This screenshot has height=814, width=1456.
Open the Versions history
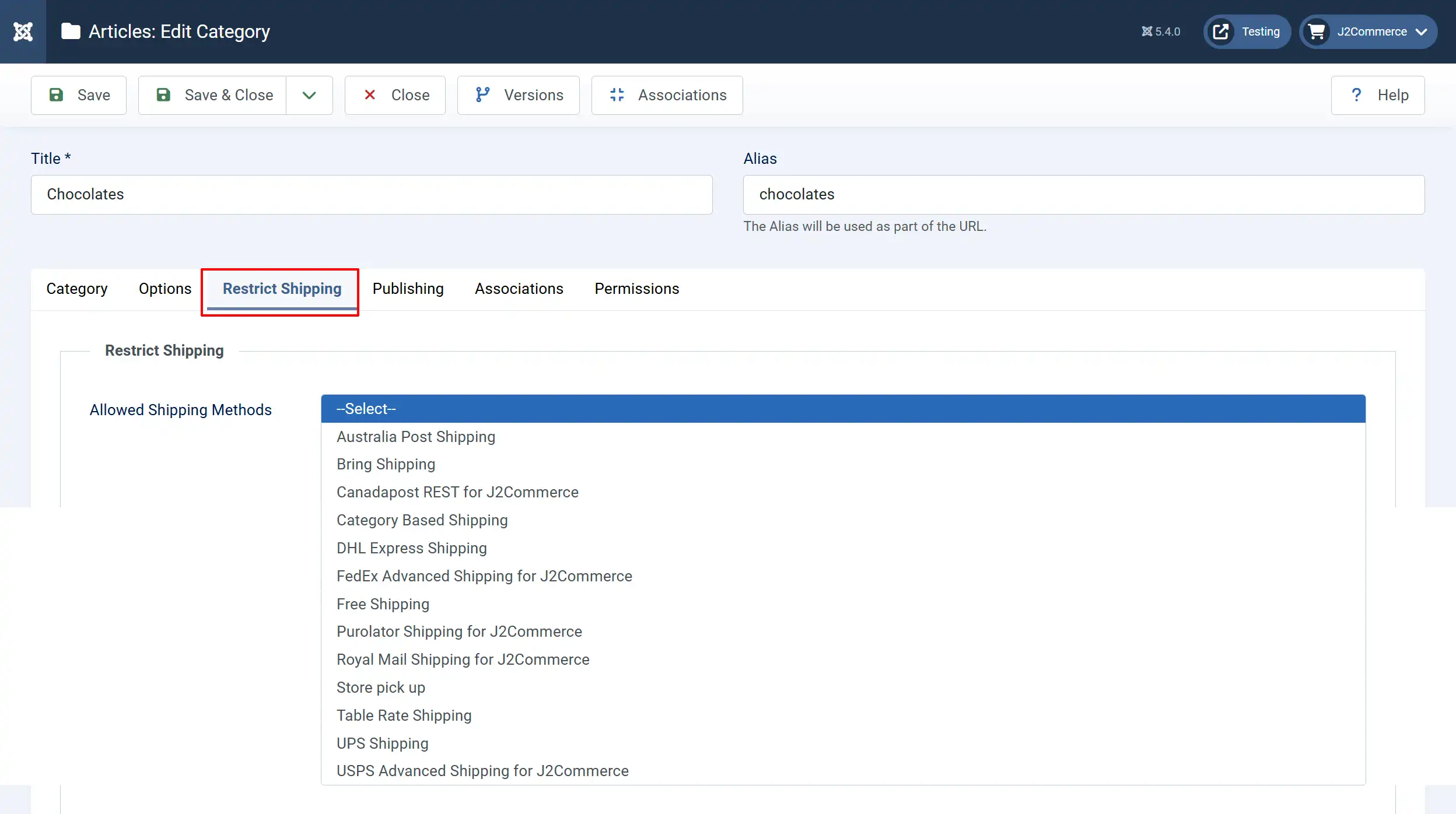pyautogui.click(x=519, y=95)
